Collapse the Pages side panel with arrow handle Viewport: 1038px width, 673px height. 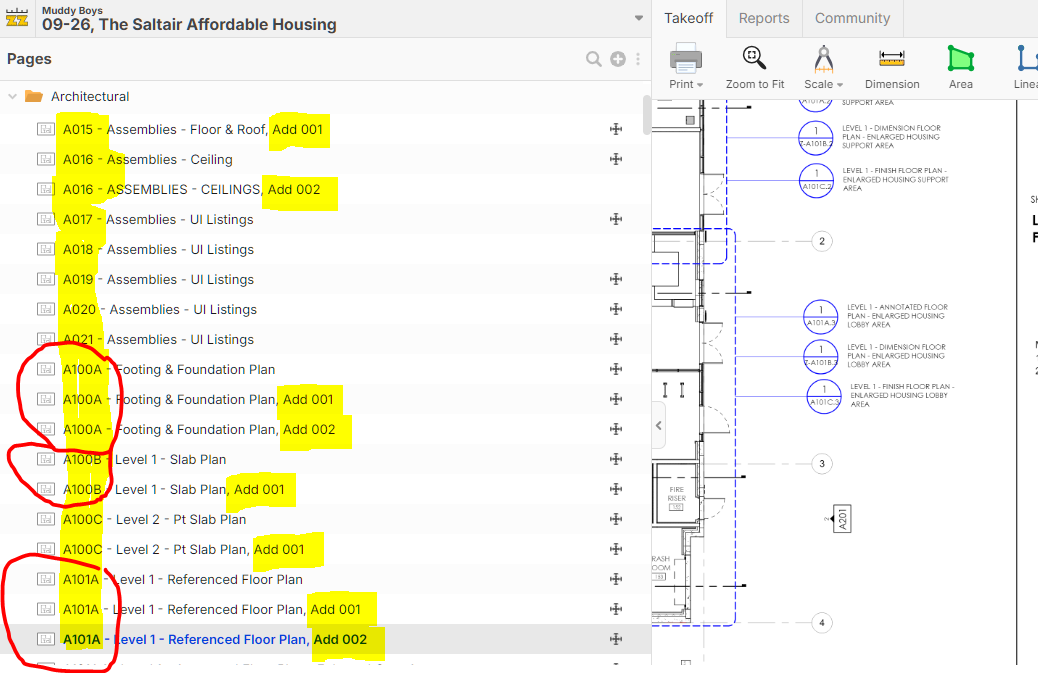coord(658,426)
